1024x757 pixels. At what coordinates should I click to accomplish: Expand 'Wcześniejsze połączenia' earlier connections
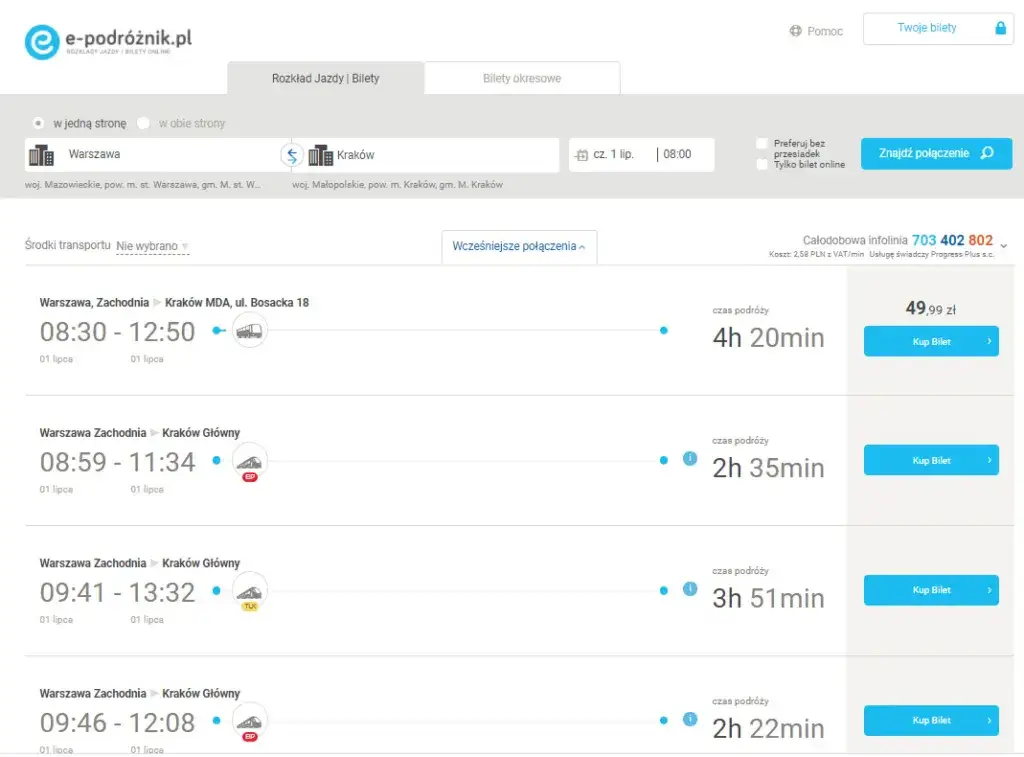pos(519,246)
